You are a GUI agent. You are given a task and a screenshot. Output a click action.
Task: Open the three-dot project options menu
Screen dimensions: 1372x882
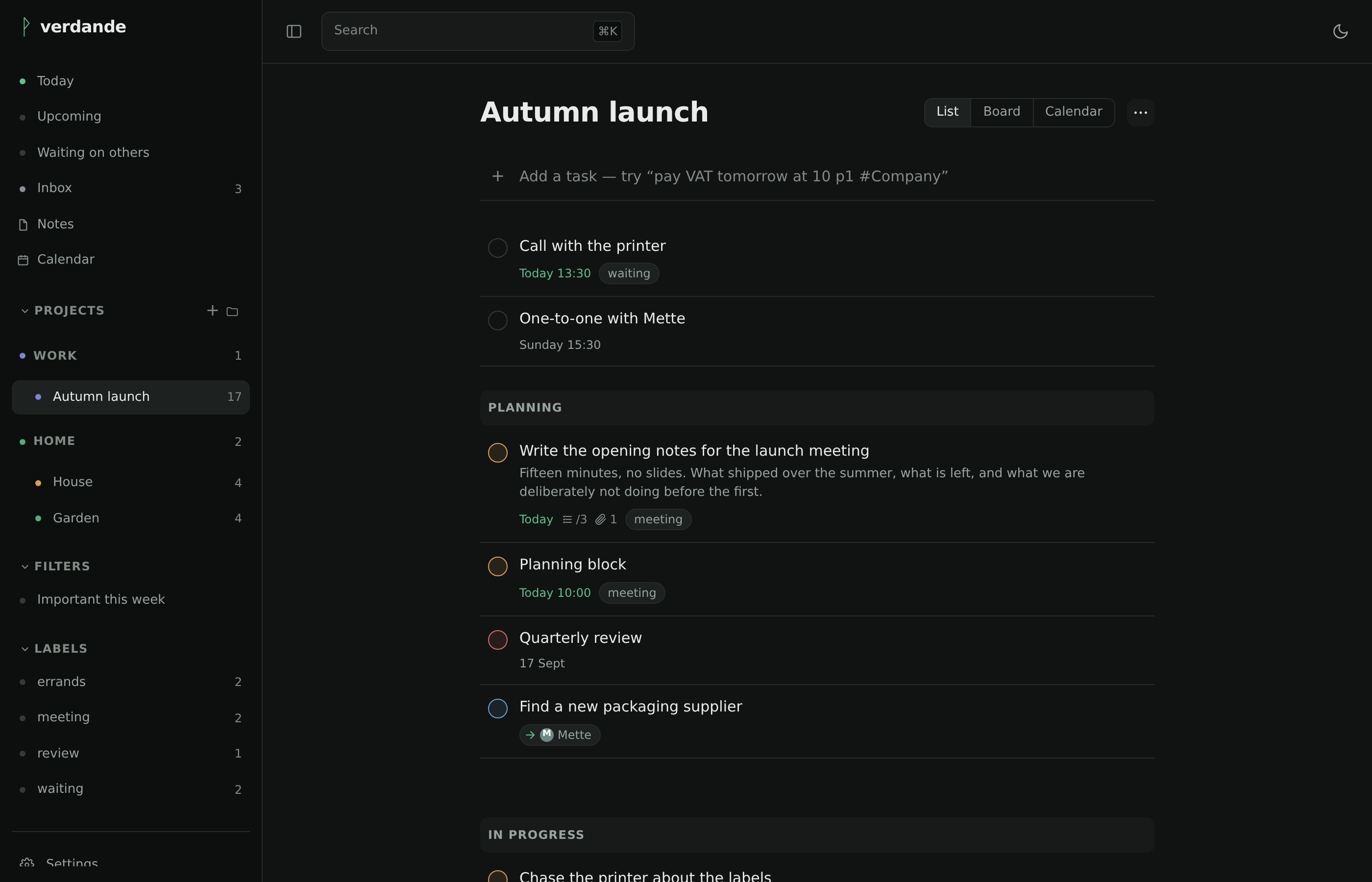pos(1140,112)
